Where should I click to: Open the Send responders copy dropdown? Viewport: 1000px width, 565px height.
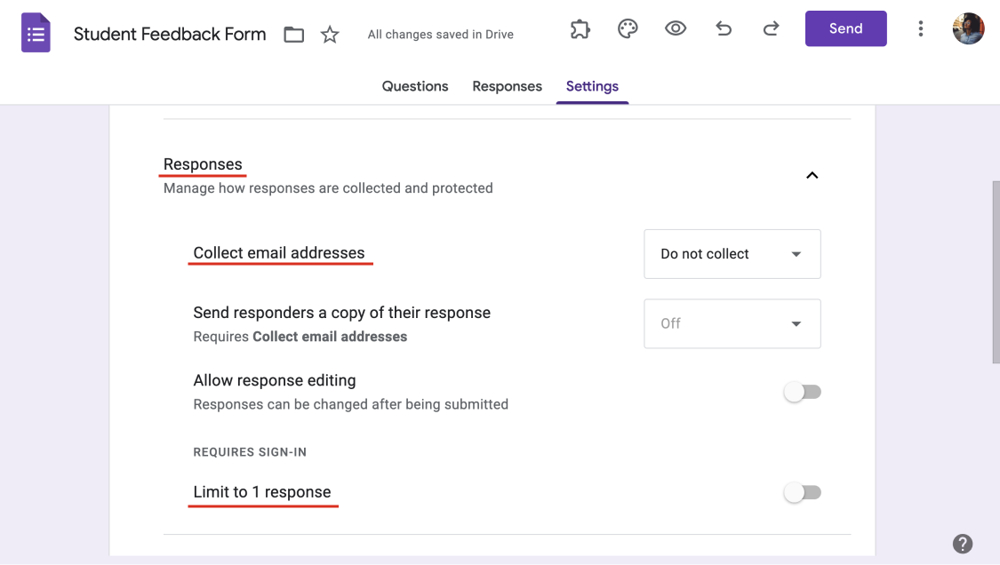(x=732, y=324)
